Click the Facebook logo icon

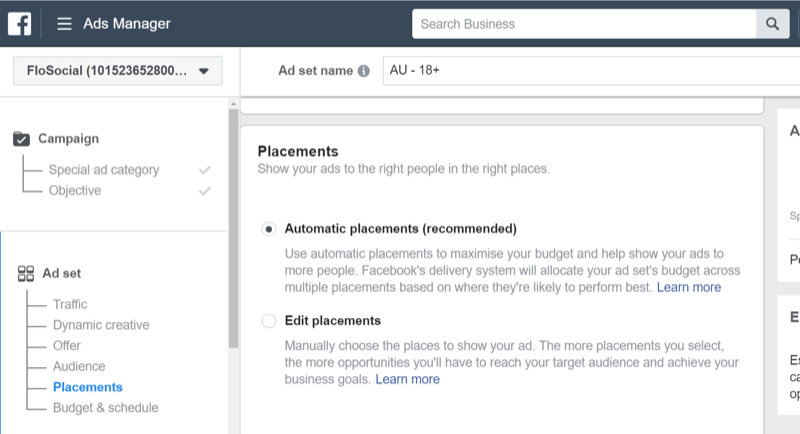(x=20, y=23)
